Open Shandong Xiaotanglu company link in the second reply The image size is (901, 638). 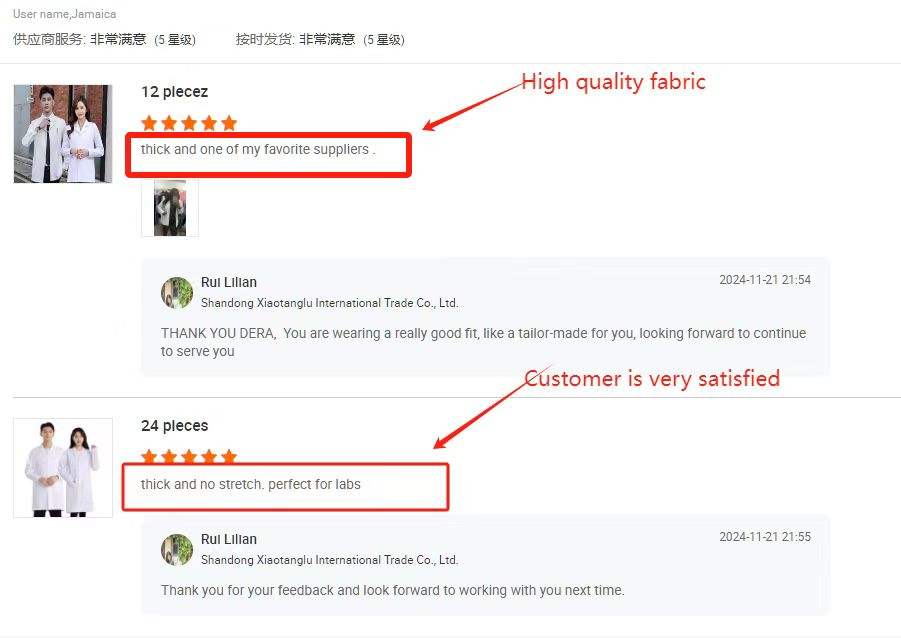click(329, 560)
